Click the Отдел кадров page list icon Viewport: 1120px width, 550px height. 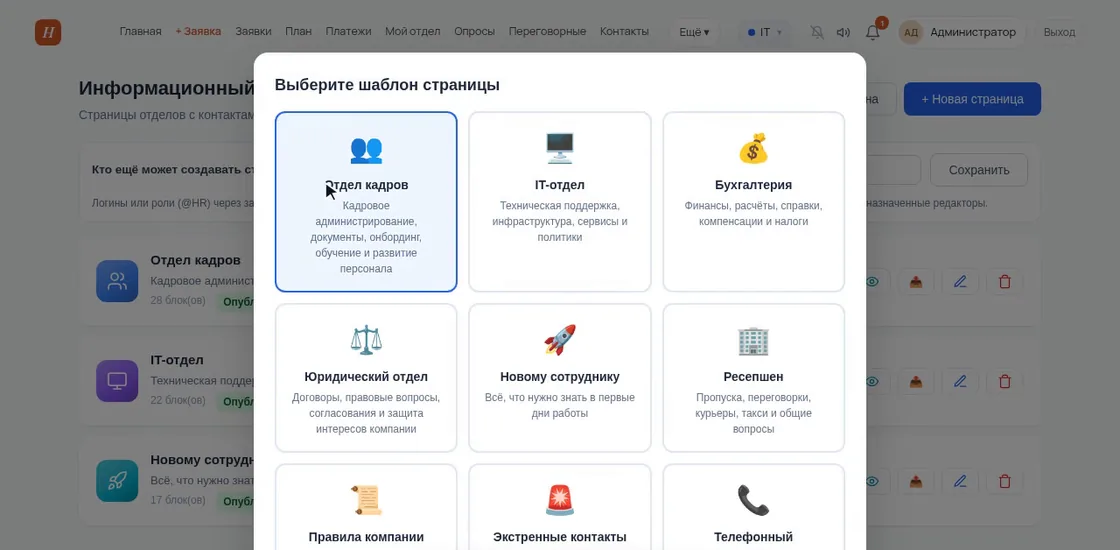tap(117, 281)
